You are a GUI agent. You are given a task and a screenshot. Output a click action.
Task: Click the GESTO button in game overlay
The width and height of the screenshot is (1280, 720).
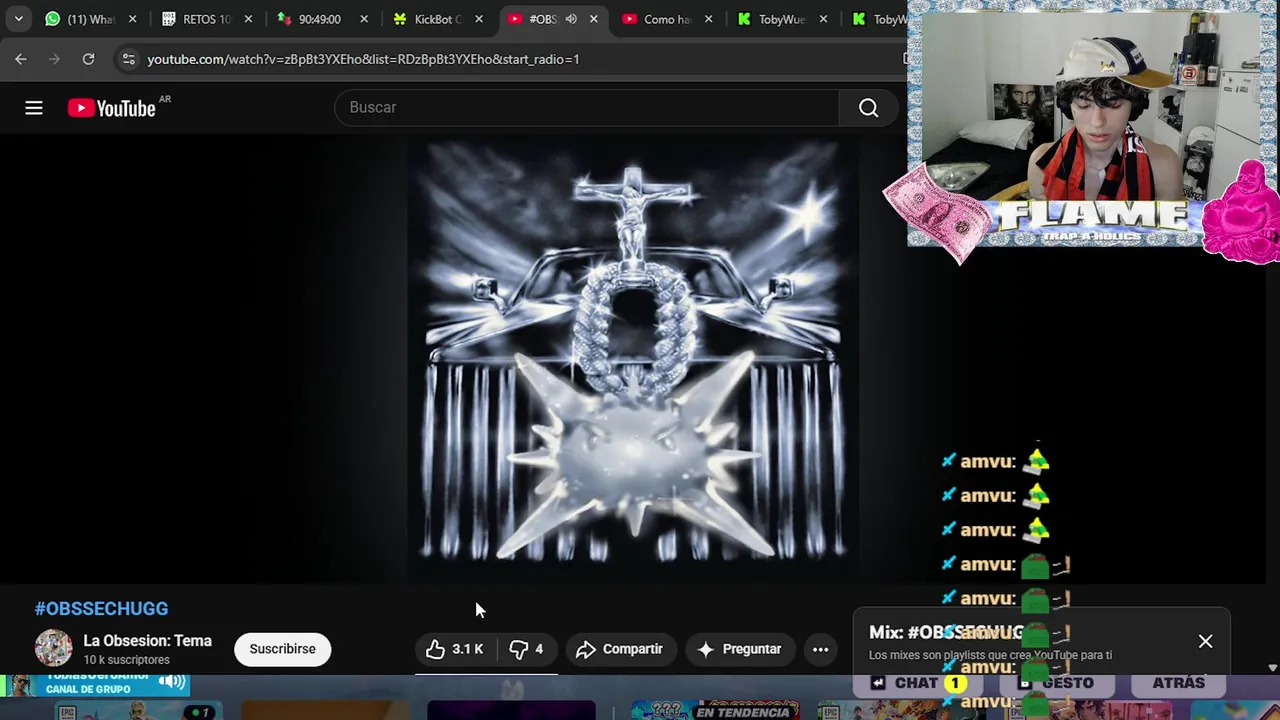(x=1058, y=683)
